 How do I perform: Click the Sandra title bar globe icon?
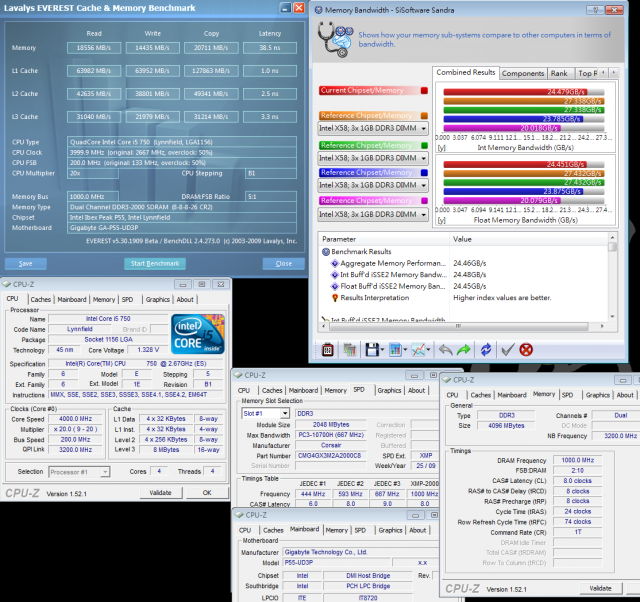[319, 10]
